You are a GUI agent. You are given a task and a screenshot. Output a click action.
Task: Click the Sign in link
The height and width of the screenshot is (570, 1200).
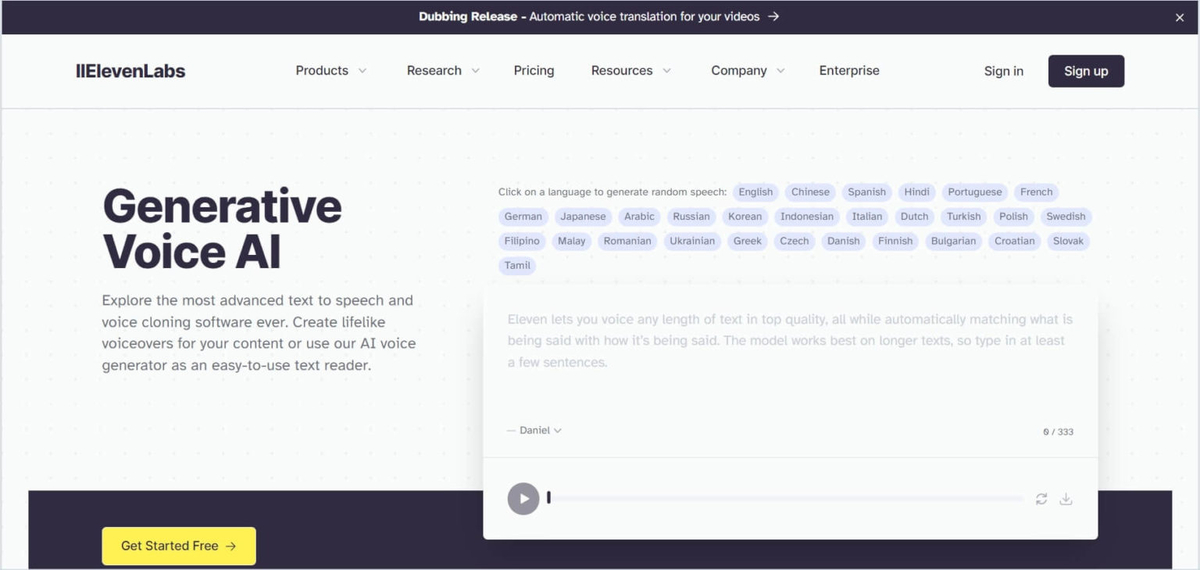pos(1003,71)
